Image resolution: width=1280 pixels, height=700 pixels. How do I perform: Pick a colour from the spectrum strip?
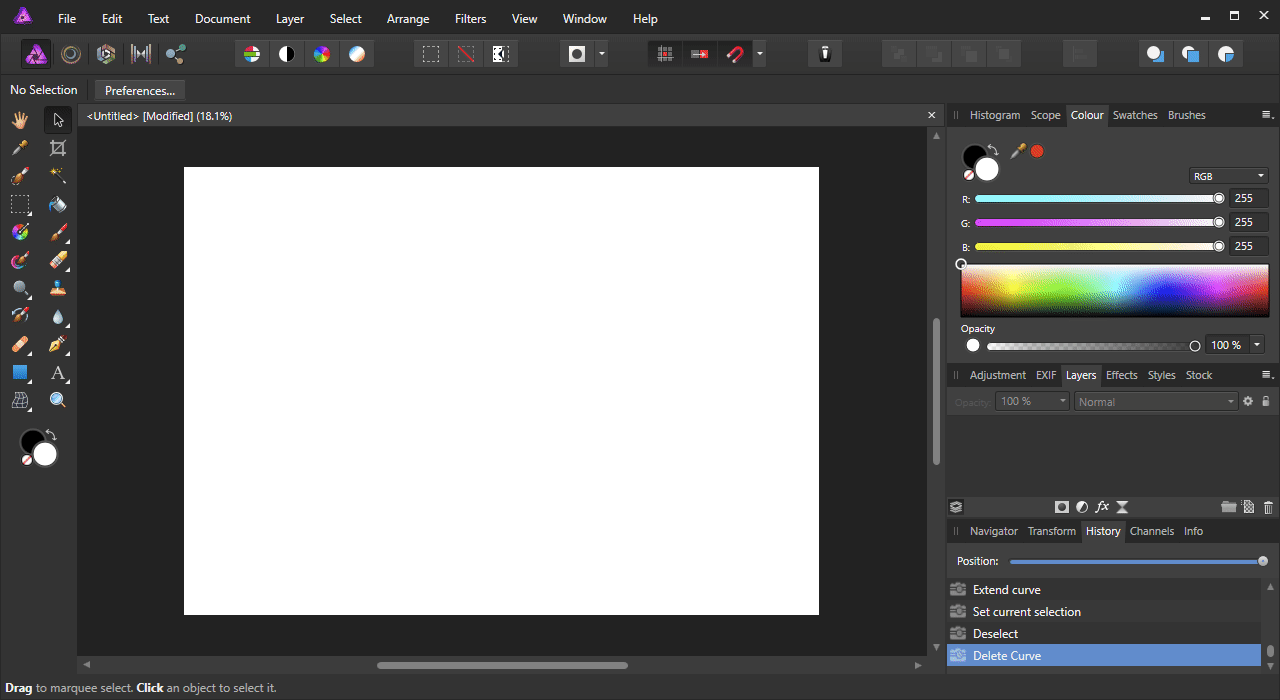pos(1114,290)
